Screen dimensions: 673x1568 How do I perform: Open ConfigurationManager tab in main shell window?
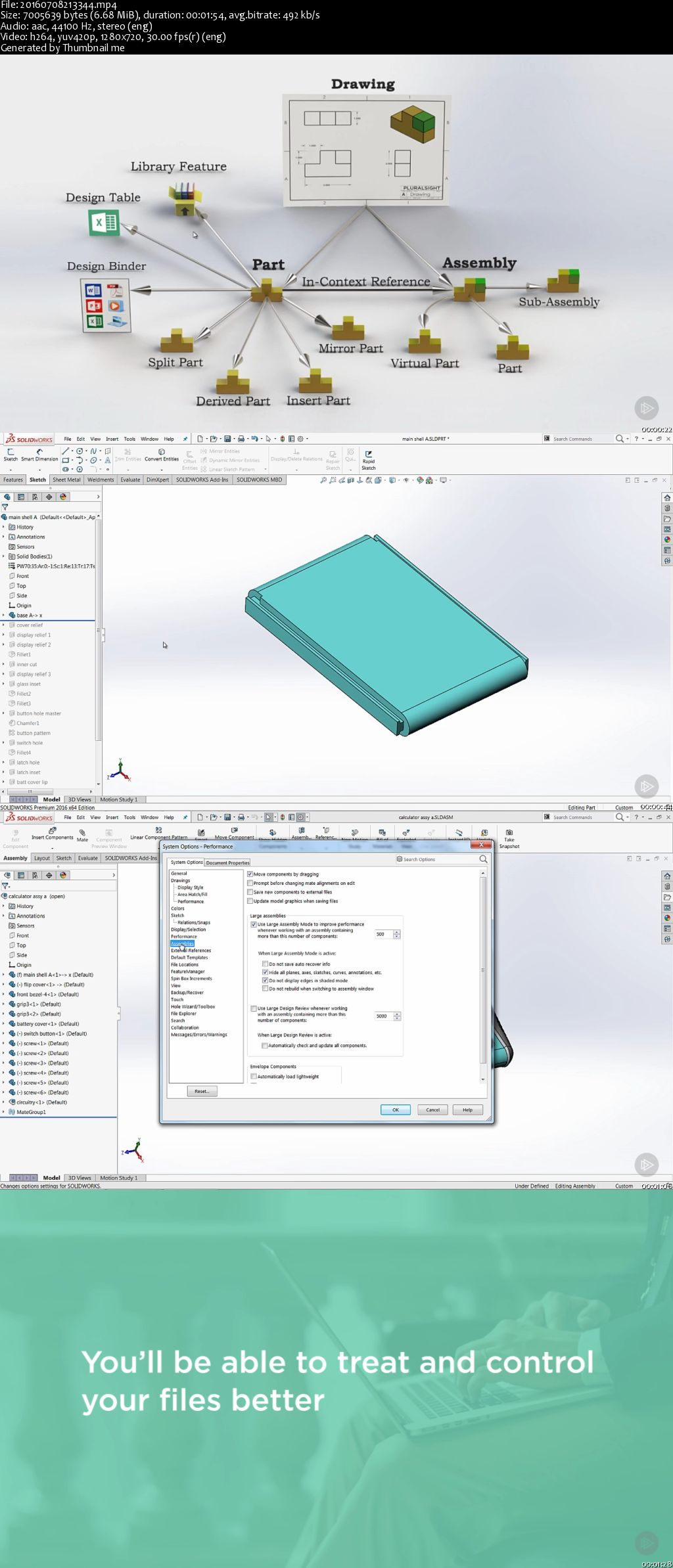point(35,497)
